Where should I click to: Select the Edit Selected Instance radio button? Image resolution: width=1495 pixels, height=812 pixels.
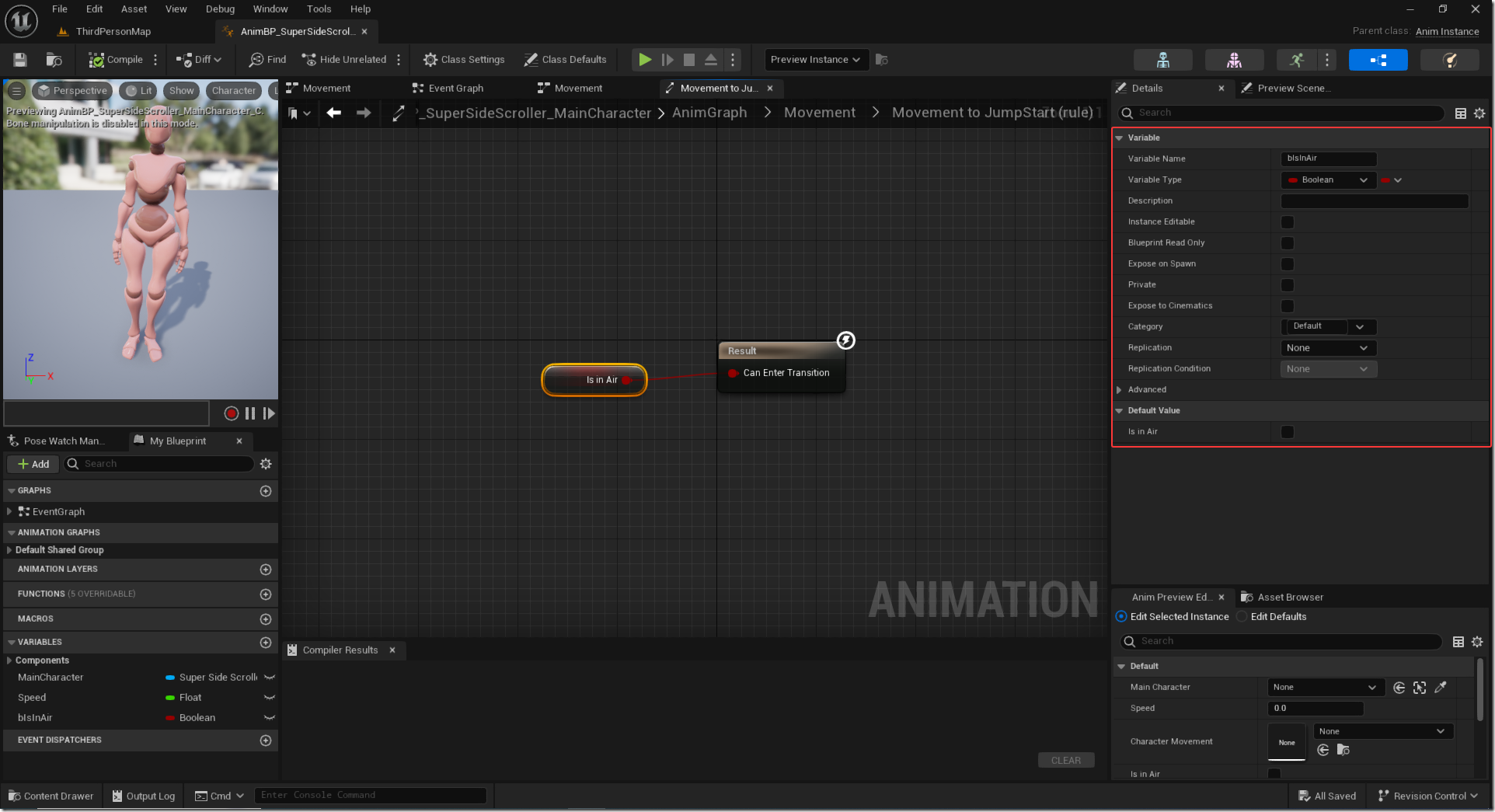point(1121,617)
